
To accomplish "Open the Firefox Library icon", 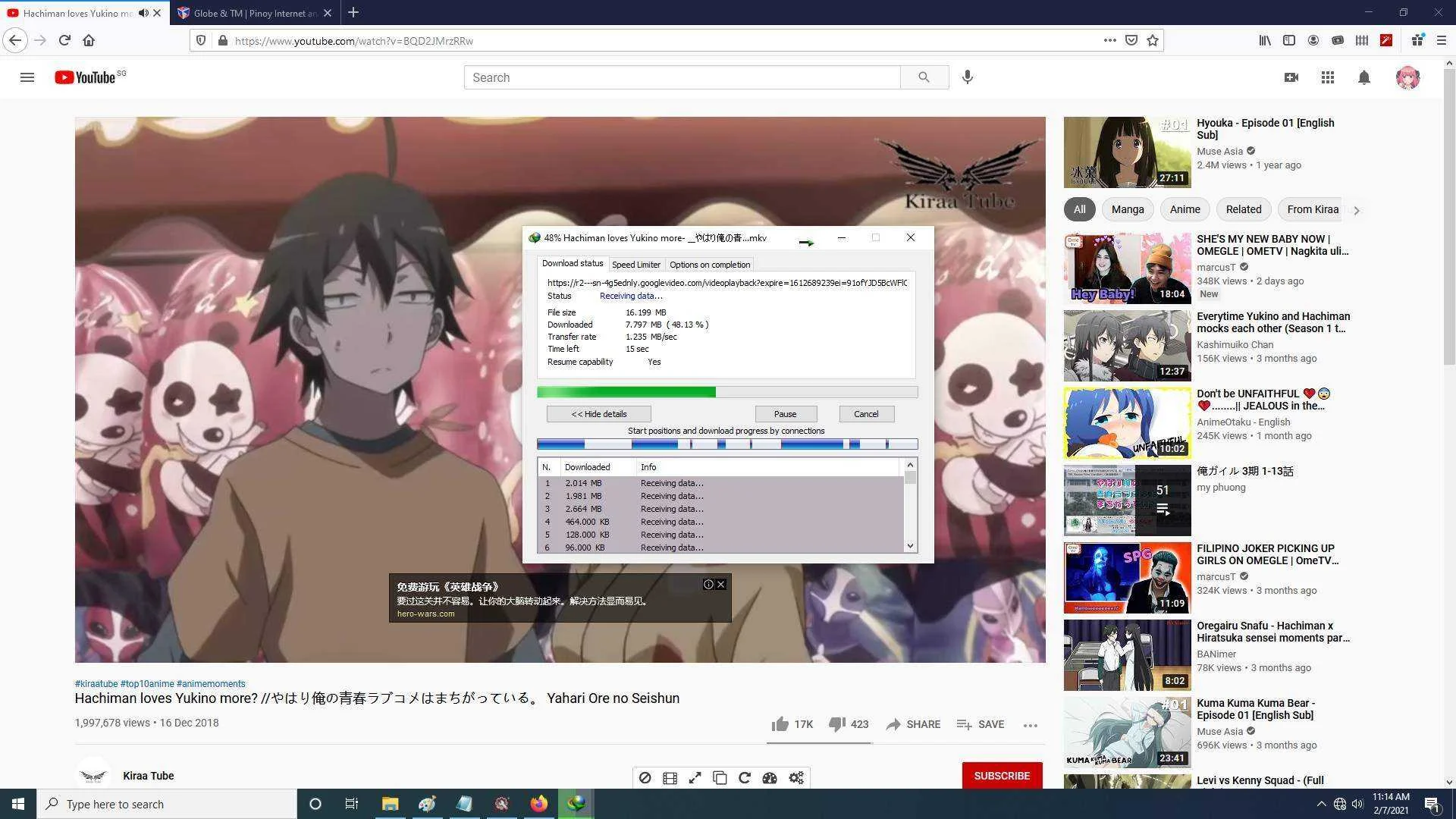I will point(1265,40).
